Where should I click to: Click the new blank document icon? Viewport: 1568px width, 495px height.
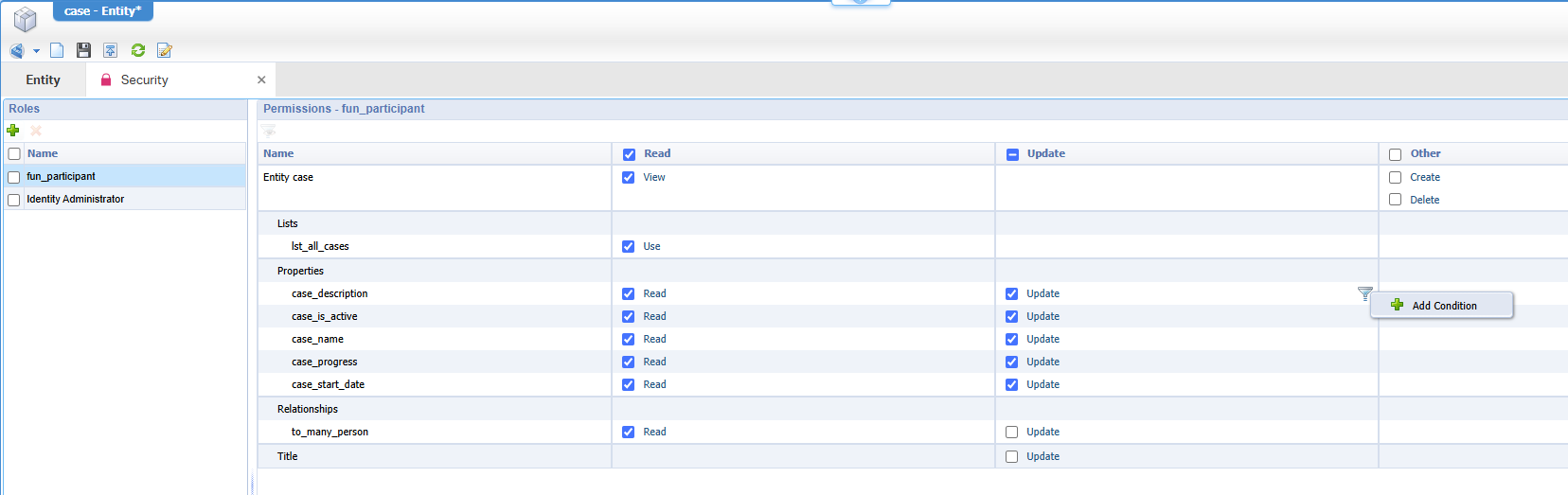pyautogui.click(x=57, y=50)
